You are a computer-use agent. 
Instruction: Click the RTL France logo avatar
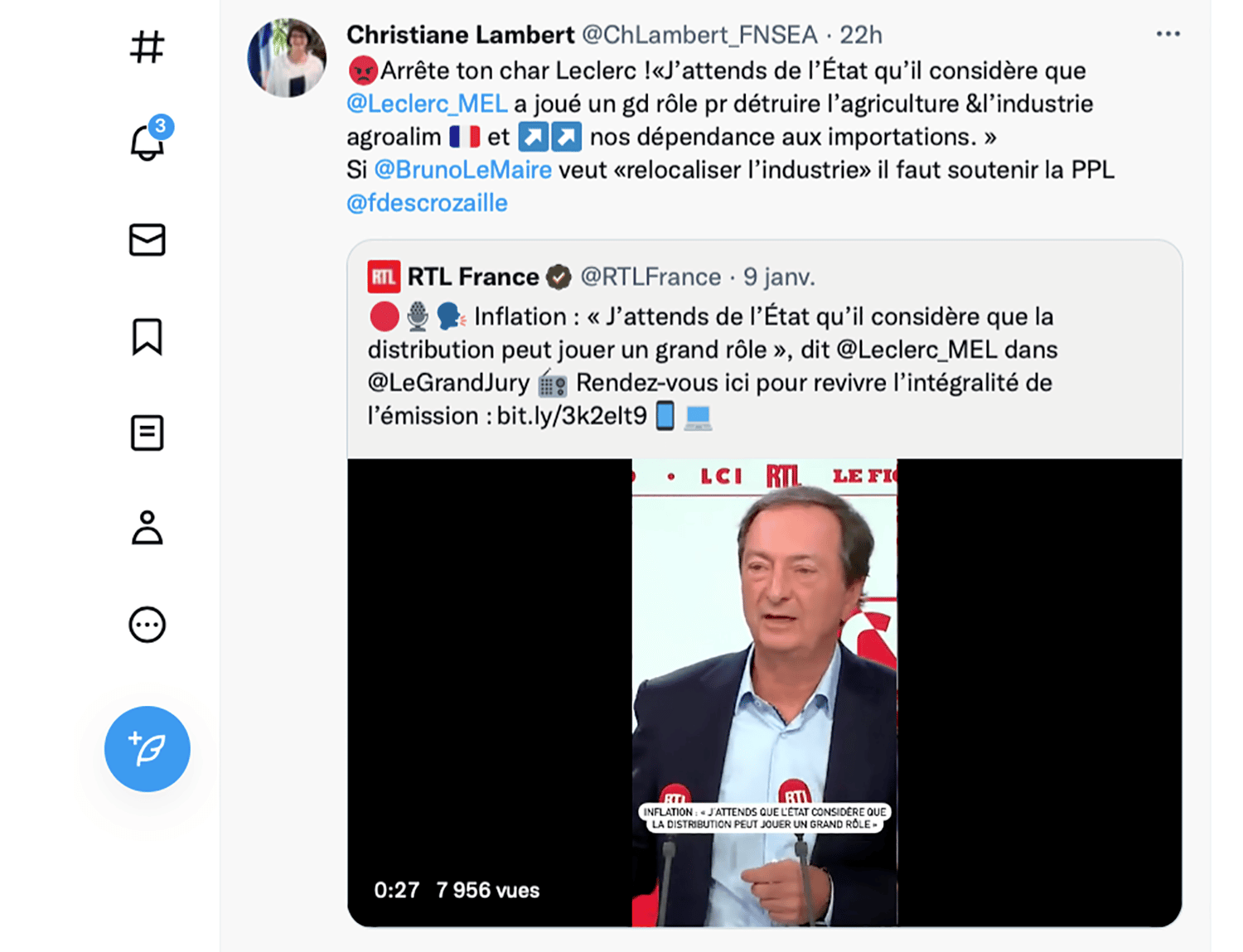coord(384,277)
